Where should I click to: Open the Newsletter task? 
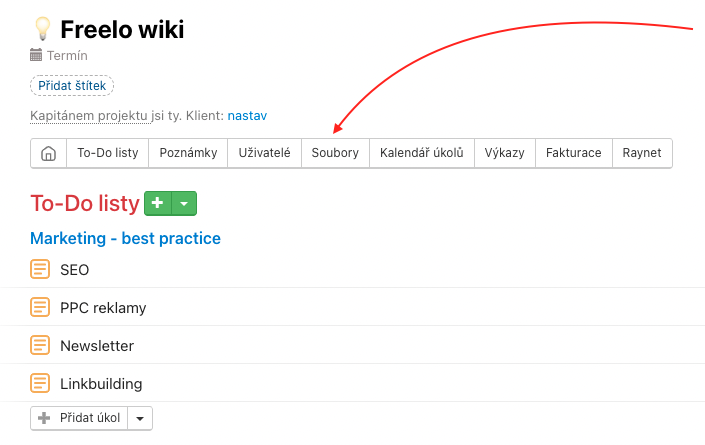pyautogui.click(x=97, y=346)
